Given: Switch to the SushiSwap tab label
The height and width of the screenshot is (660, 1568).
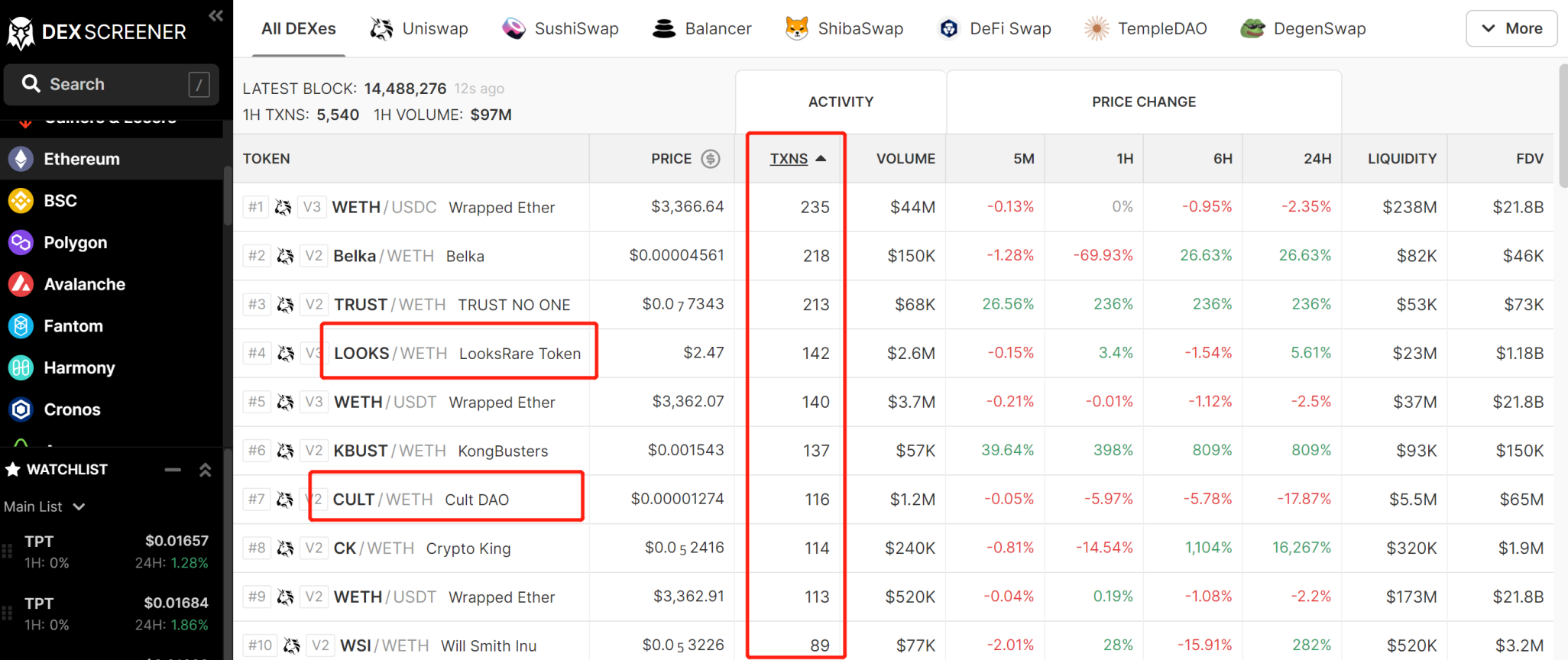Looking at the screenshot, I should [577, 29].
